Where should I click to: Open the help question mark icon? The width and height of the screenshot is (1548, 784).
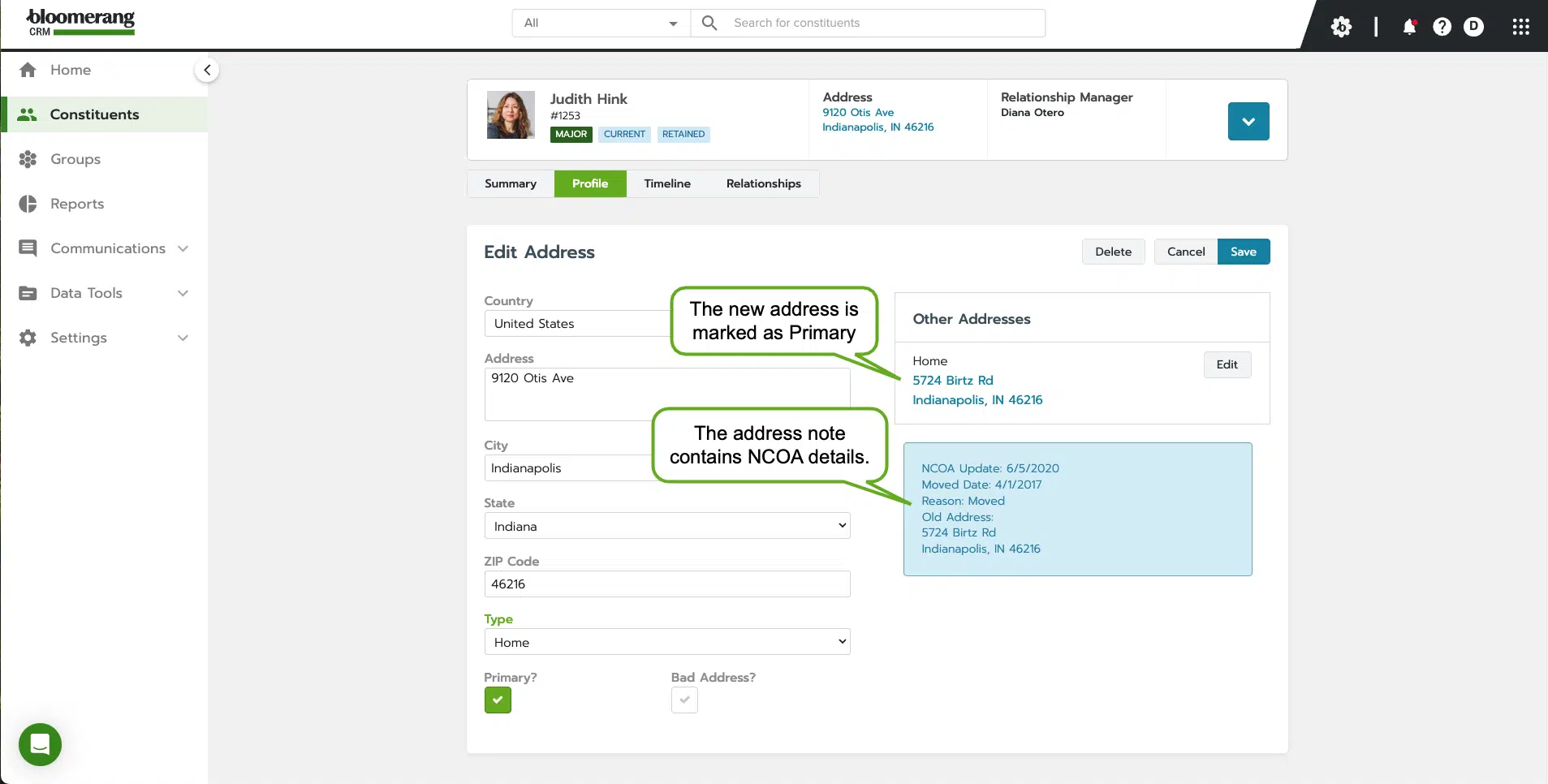1442,26
